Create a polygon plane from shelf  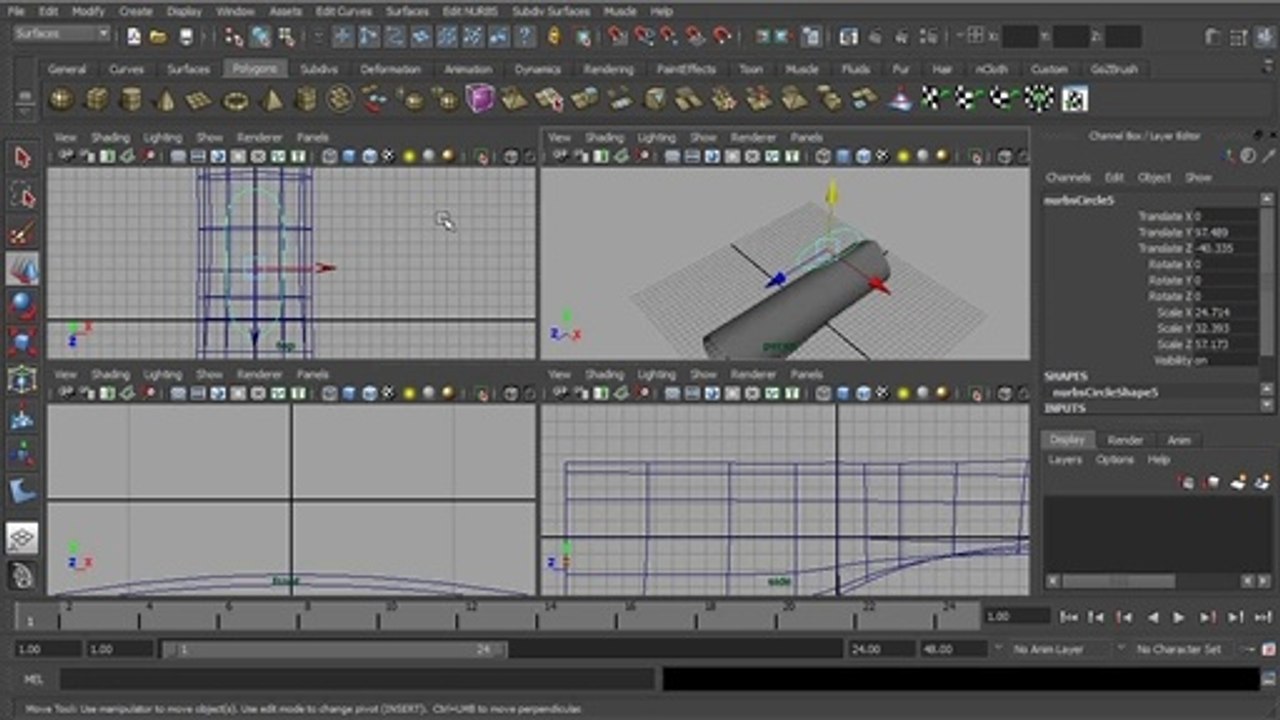[x=200, y=99]
